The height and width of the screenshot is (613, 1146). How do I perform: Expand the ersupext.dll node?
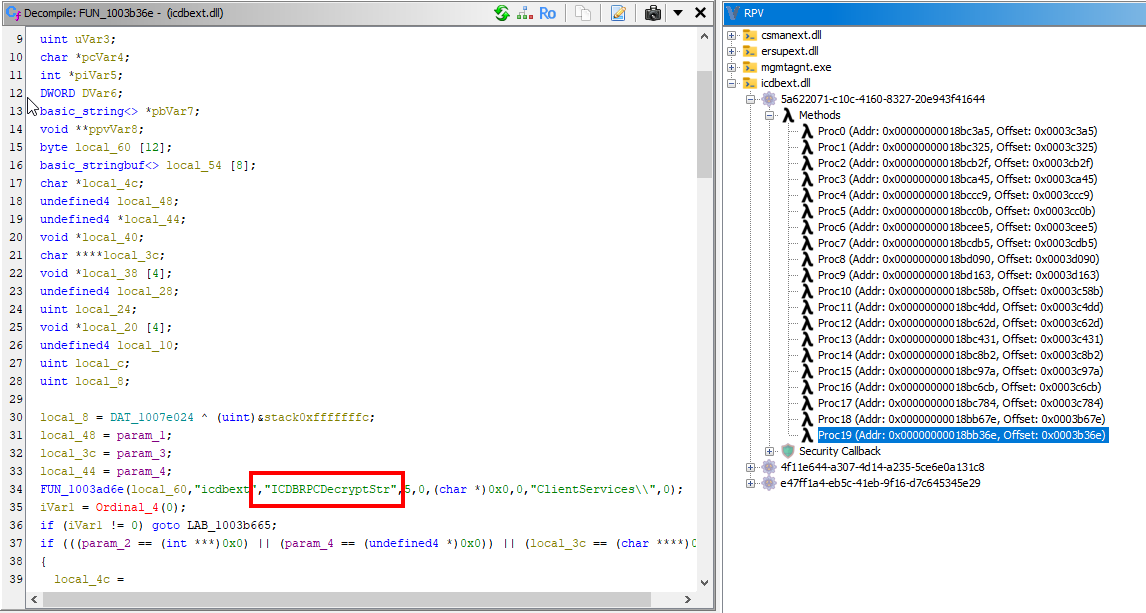(x=732, y=51)
